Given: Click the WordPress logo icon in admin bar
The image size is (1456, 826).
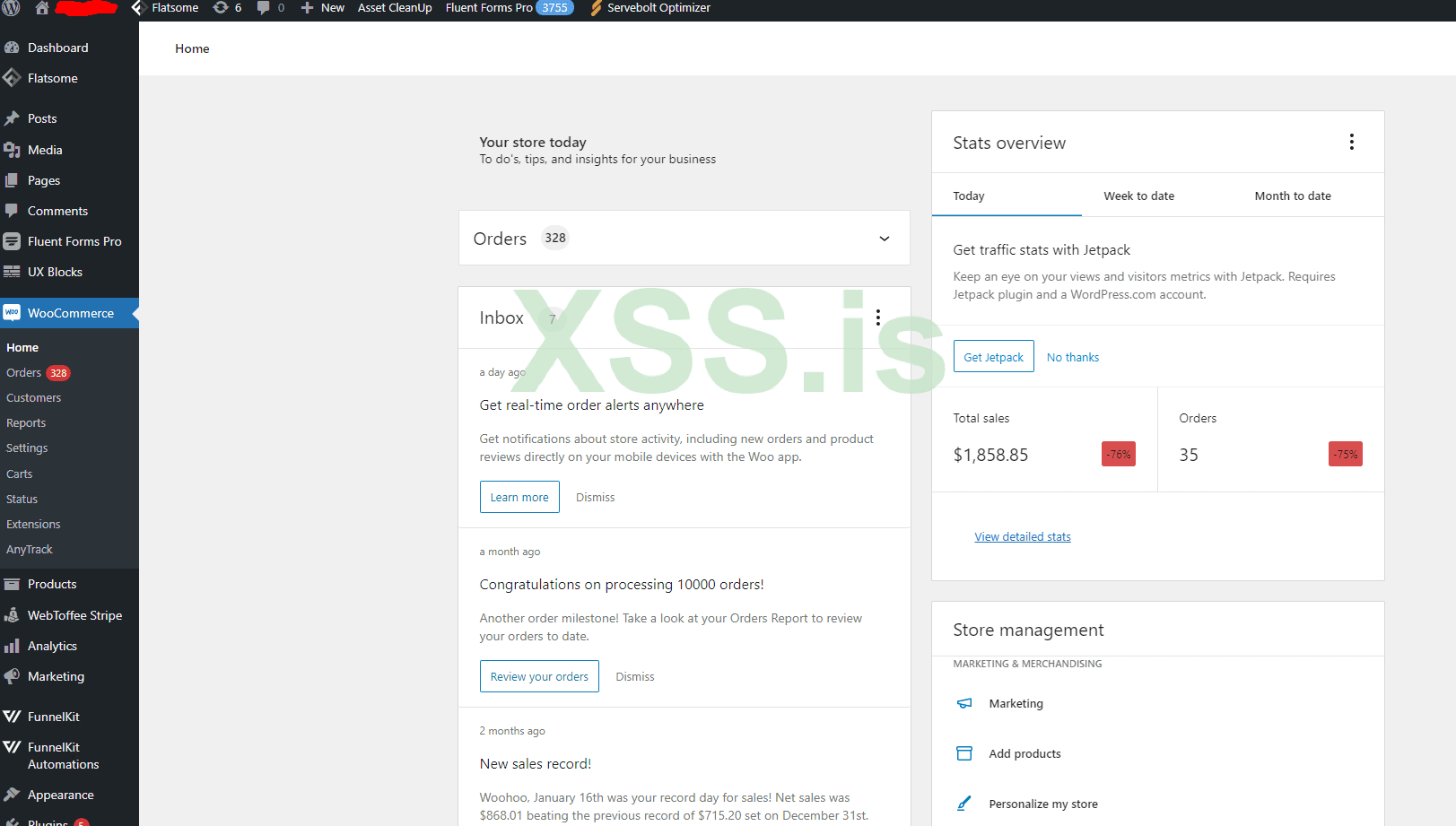Looking at the screenshot, I should tap(12, 8).
